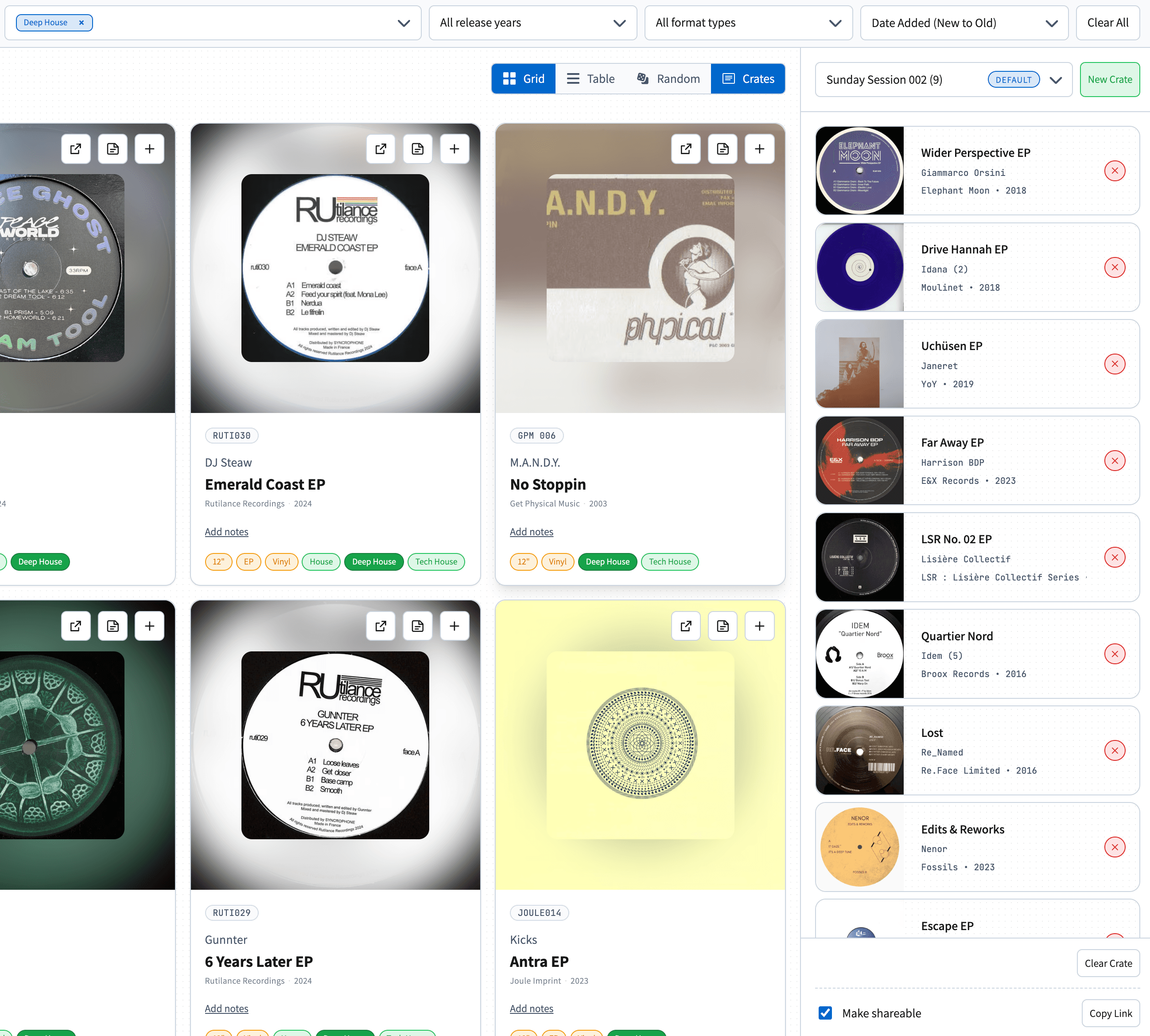
Task: Open notes icon on Emerald Coast EP card
Action: (x=418, y=148)
